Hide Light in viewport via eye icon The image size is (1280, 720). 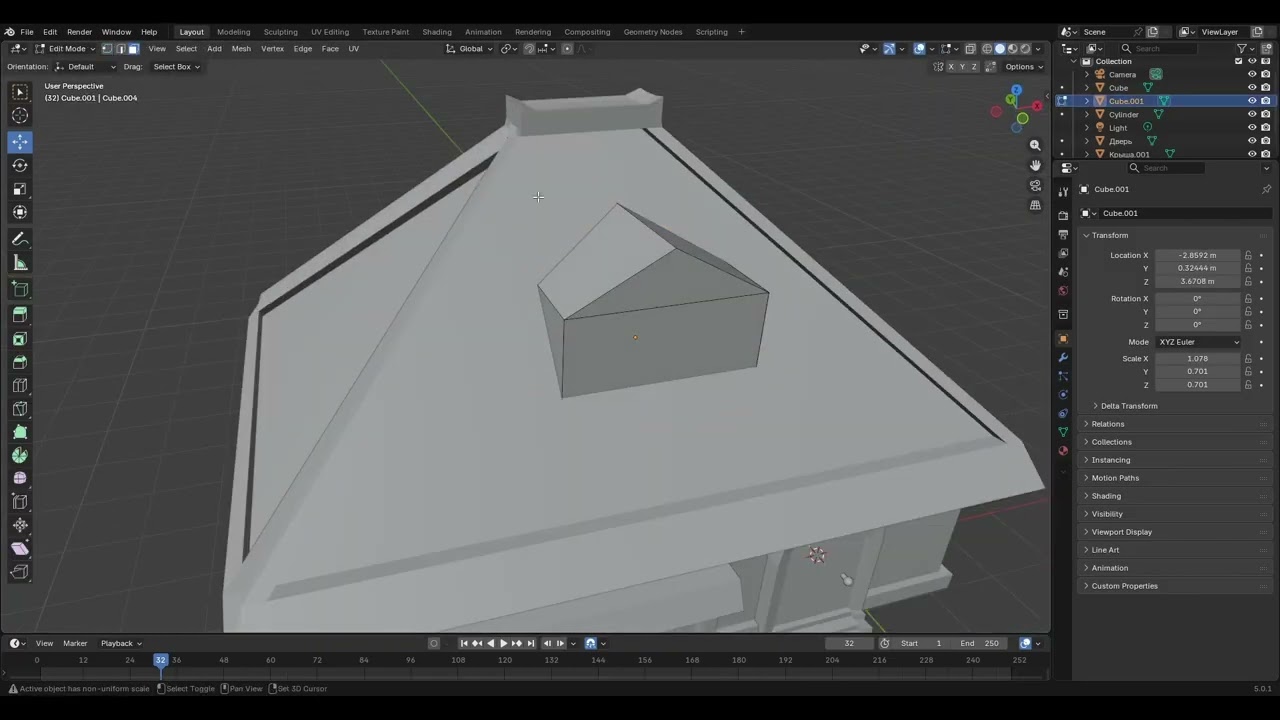pos(1251,127)
